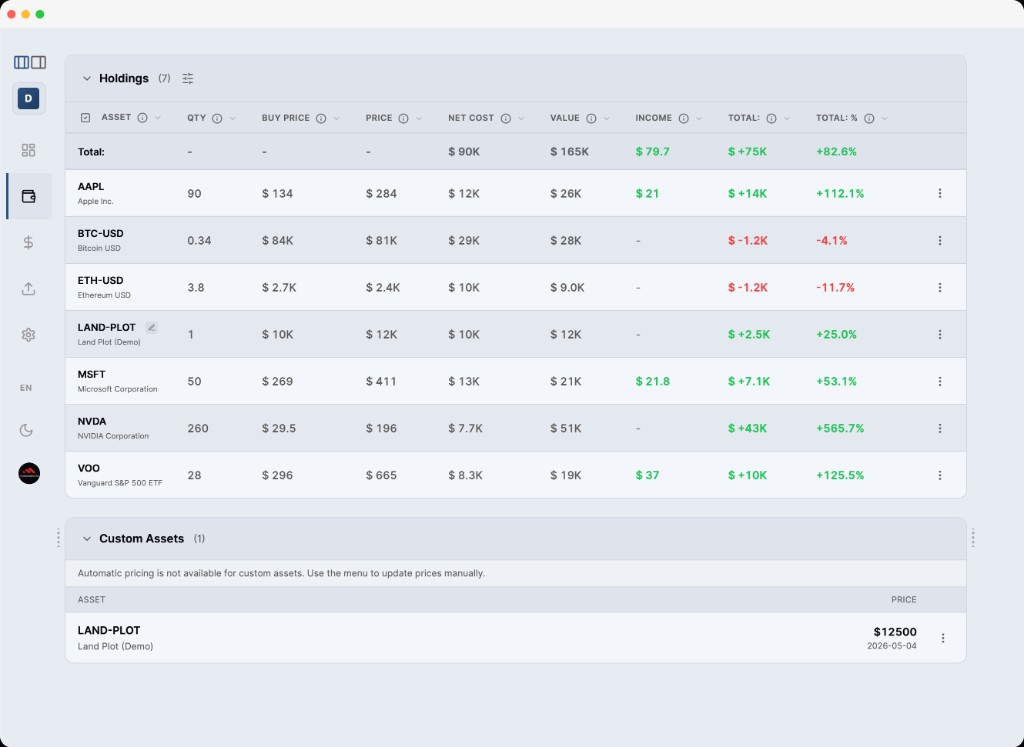1024x747 pixels.
Task: Open NET COST column dropdown arrow
Action: click(x=521, y=118)
